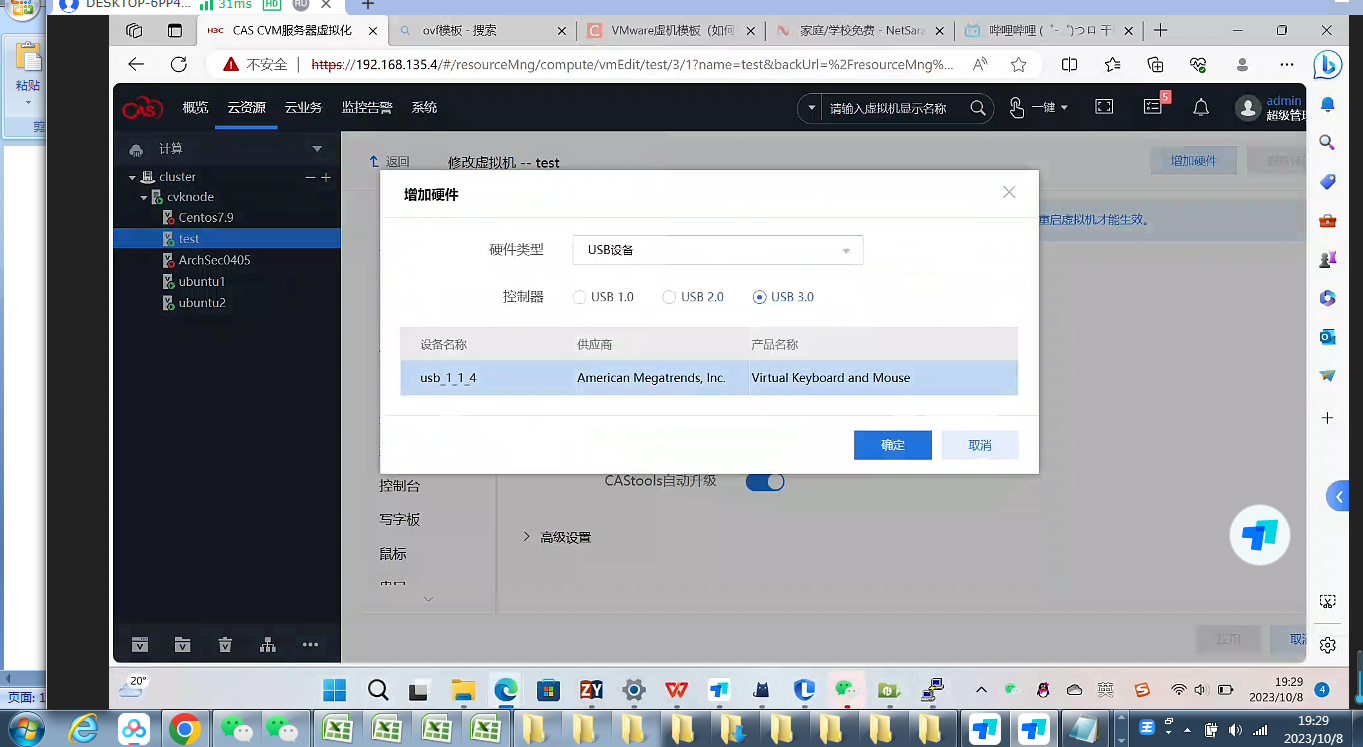This screenshot has width=1363, height=747.
Task: Open the notification bell in CAS header
Action: pos(1201,107)
